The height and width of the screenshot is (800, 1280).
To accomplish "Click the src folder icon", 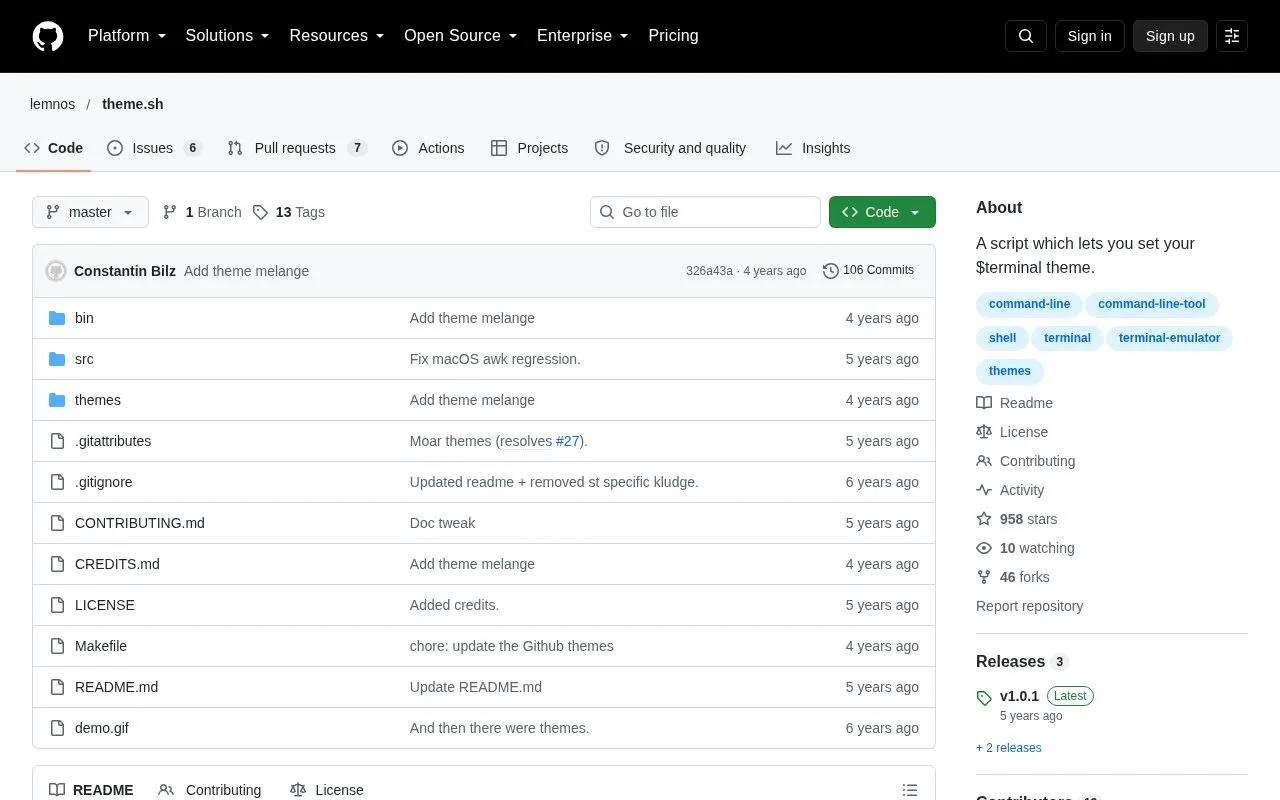I will [57, 359].
